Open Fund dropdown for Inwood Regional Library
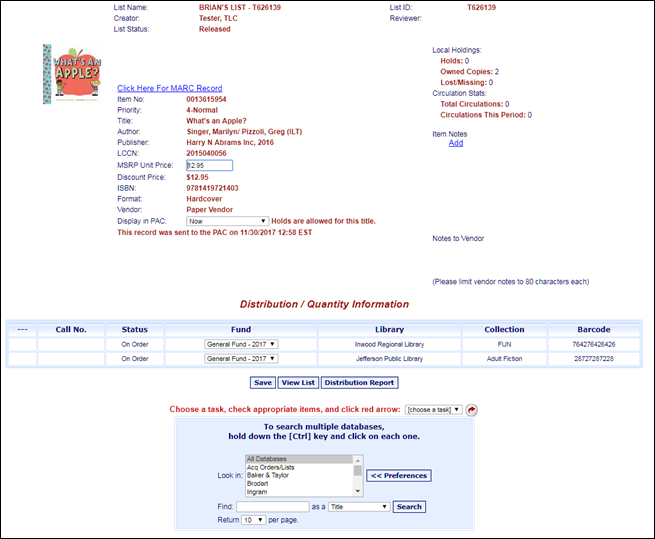The image size is (655, 539). click(x=241, y=344)
